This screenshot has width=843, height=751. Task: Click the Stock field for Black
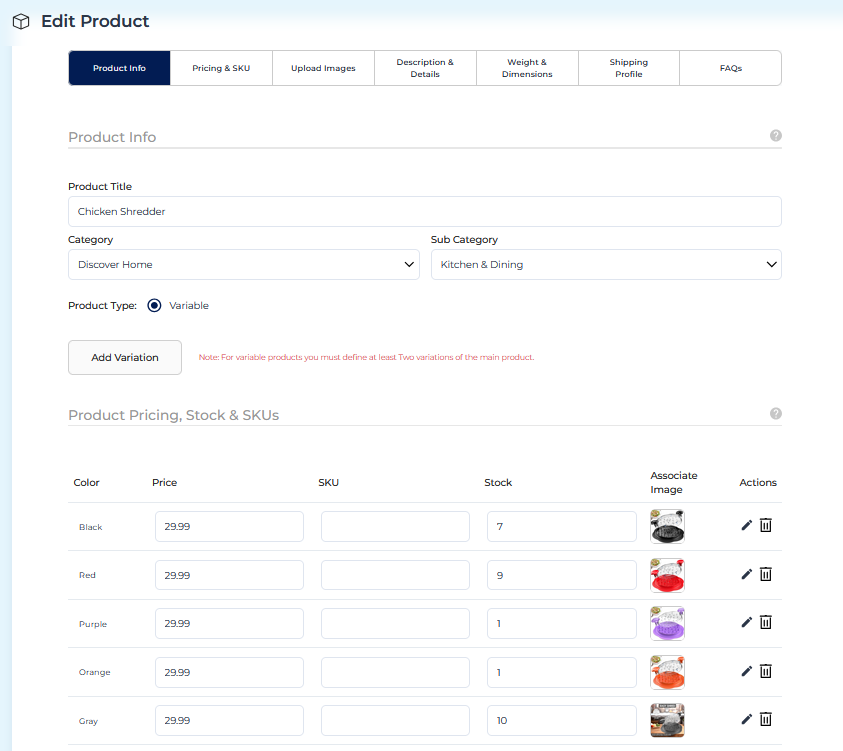(562, 526)
